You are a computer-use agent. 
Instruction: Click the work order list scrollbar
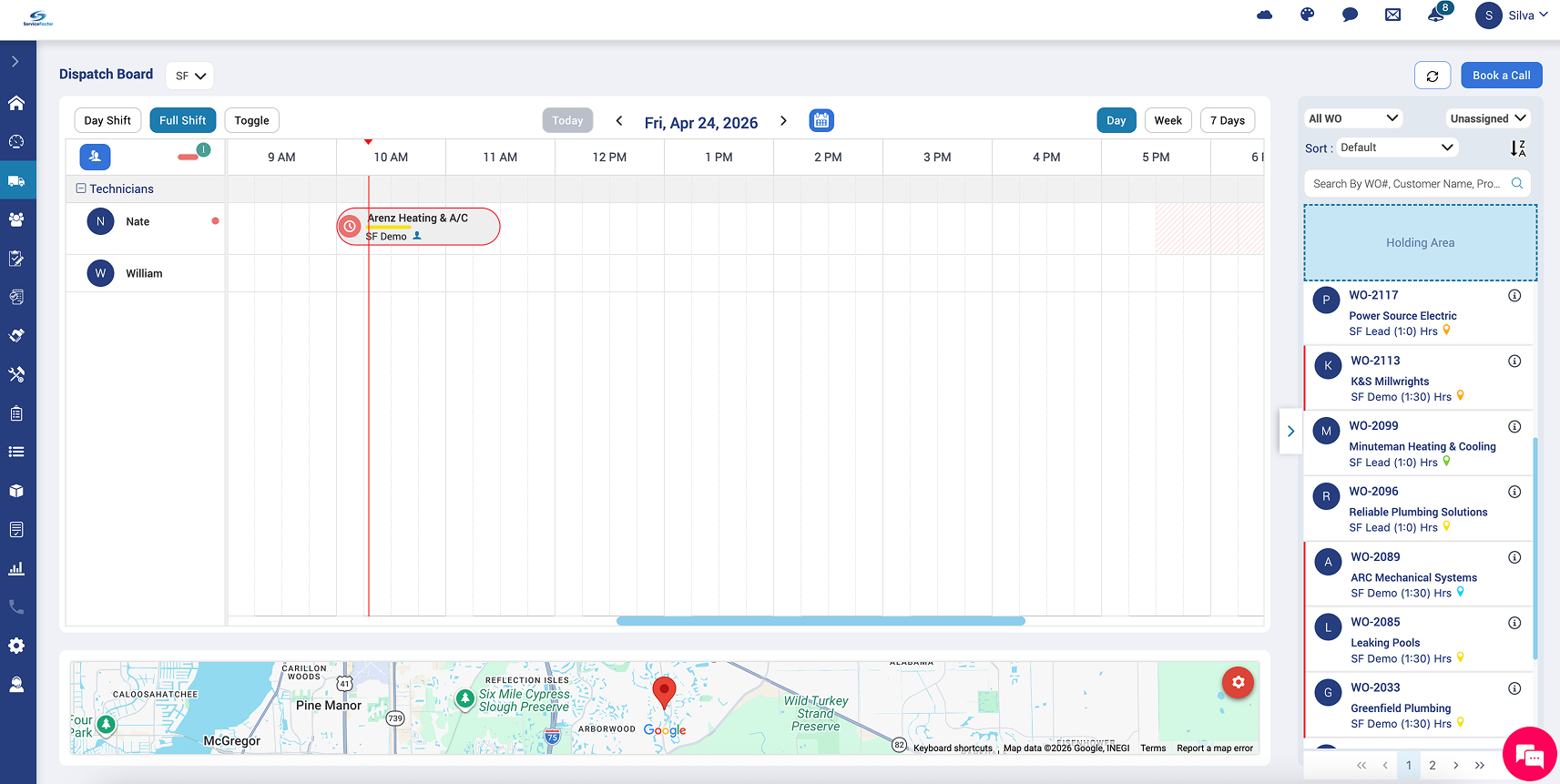(x=1535, y=549)
